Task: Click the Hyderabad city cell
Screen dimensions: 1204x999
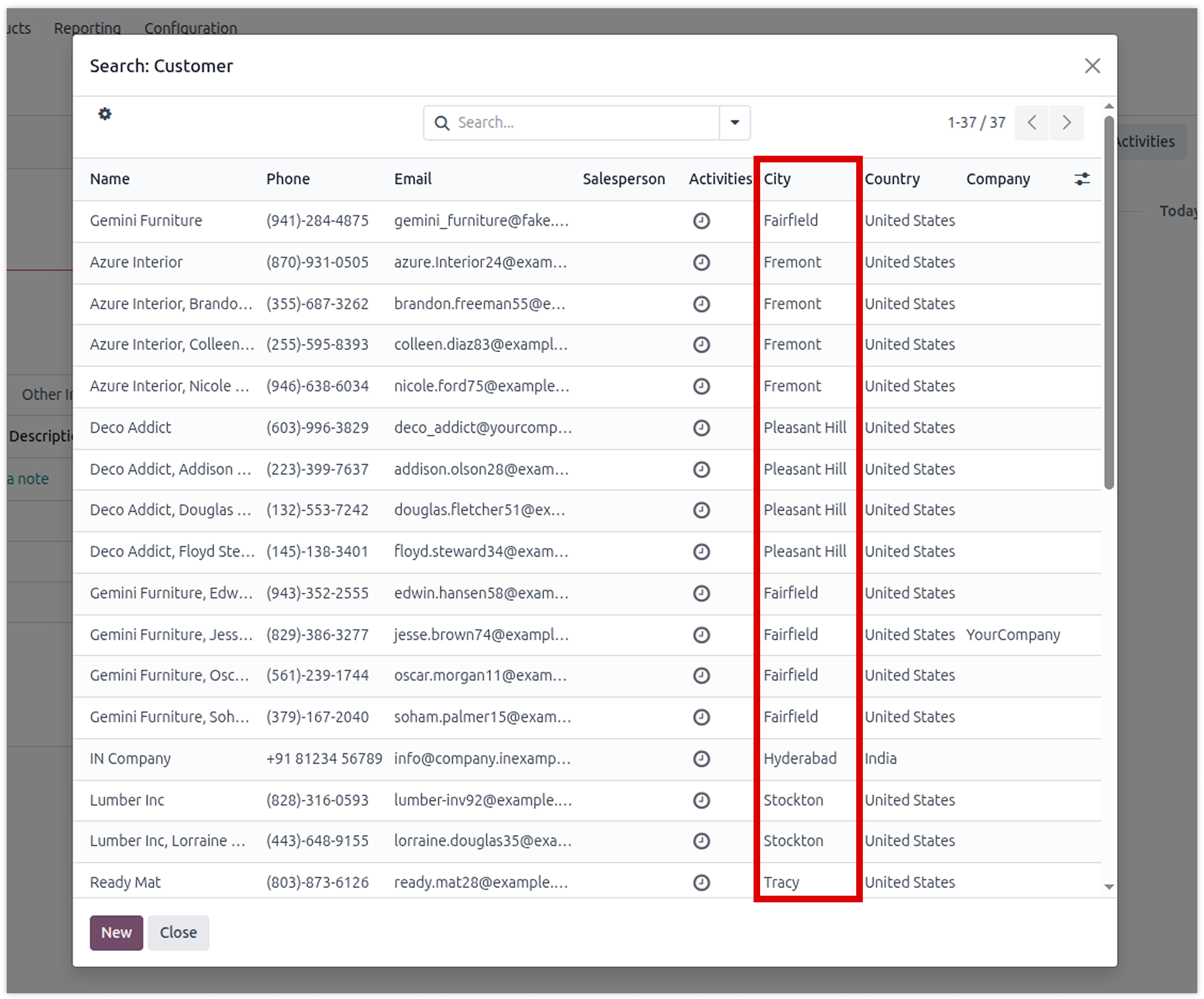Action: 800,759
